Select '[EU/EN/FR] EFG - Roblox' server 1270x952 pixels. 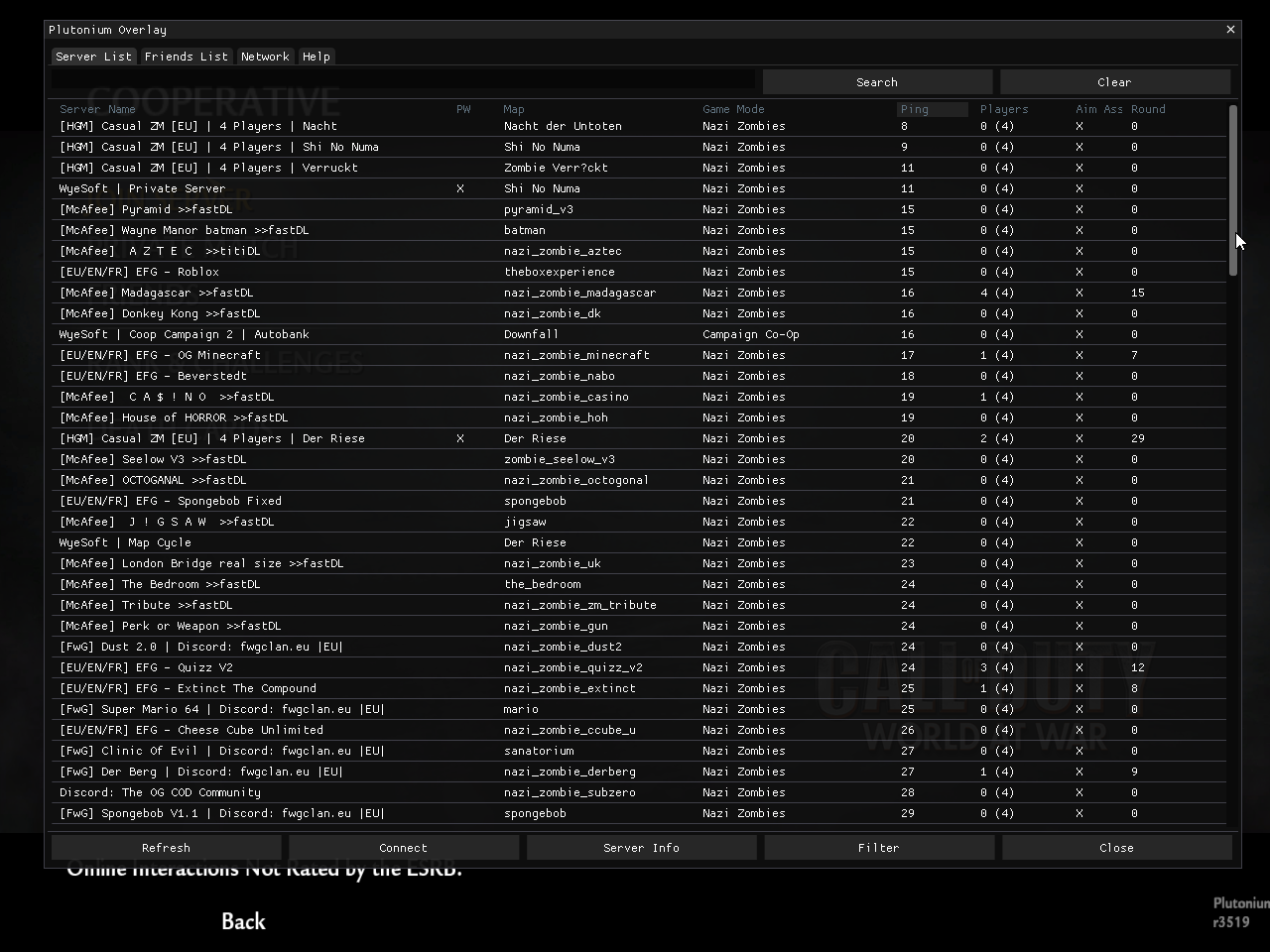point(639,272)
